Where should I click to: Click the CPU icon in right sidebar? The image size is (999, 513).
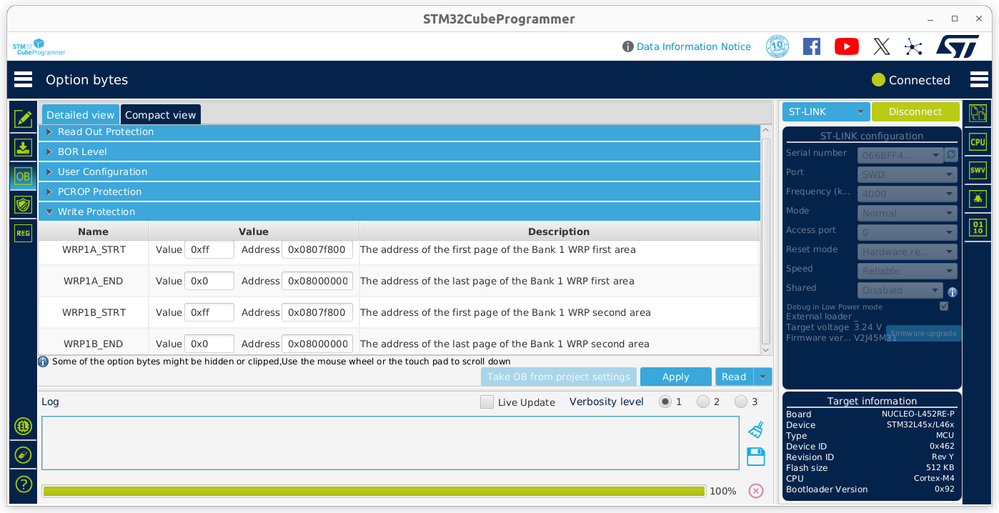click(977, 142)
